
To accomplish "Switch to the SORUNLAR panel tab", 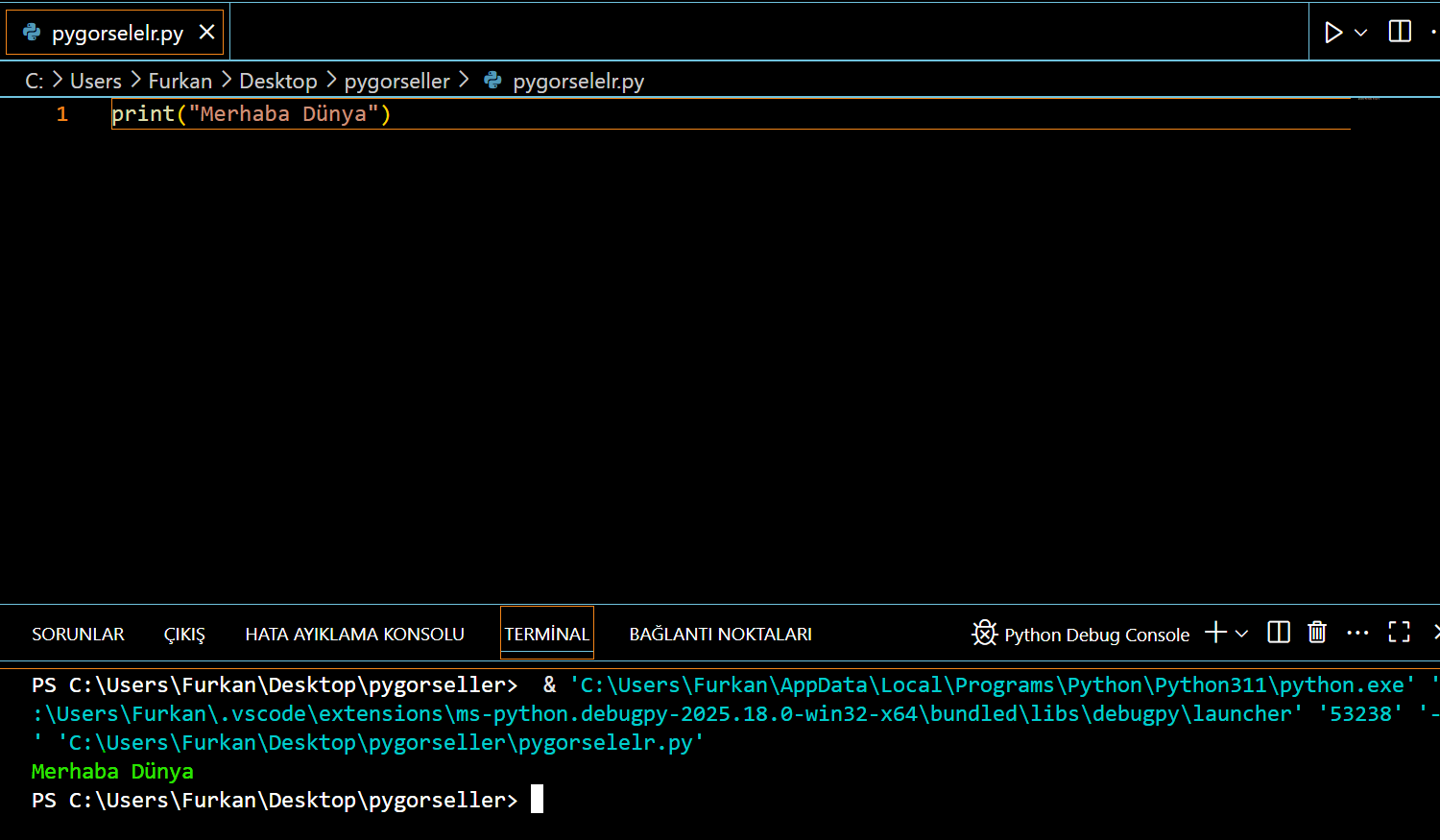I will click(78, 635).
